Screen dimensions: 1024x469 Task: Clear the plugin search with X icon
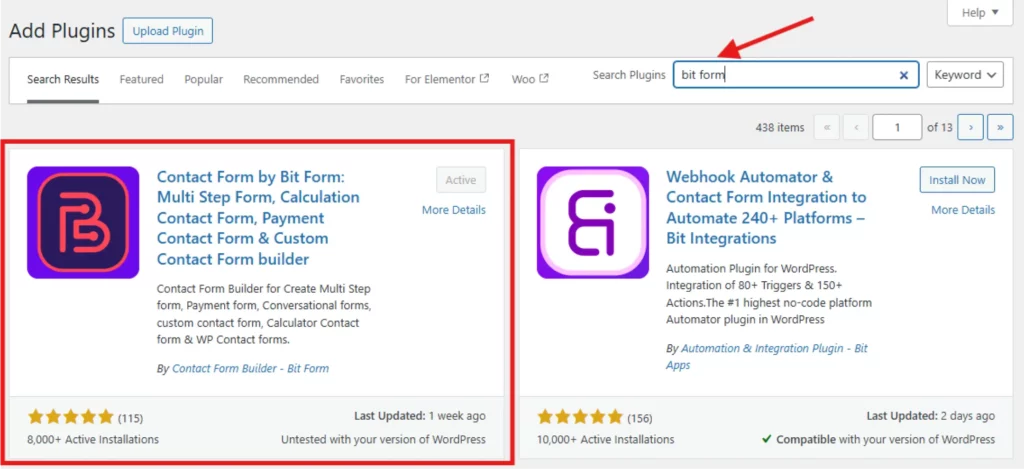pos(904,75)
